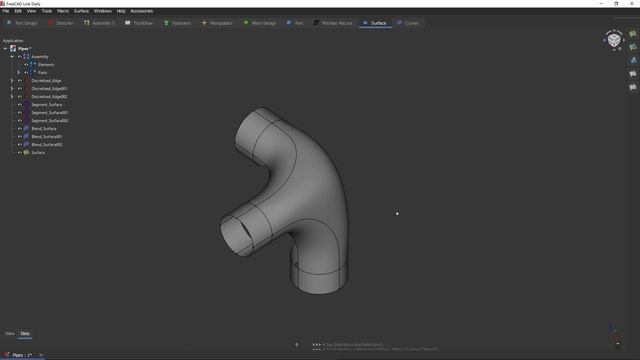Expand the Discretized_Edge tree node
The width and height of the screenshot is (640, 360).
pos(12,81)
